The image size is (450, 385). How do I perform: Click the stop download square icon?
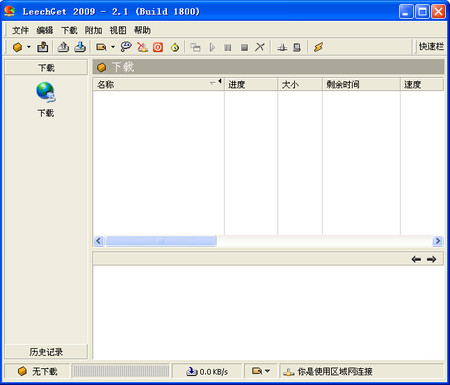coord(244,48)
